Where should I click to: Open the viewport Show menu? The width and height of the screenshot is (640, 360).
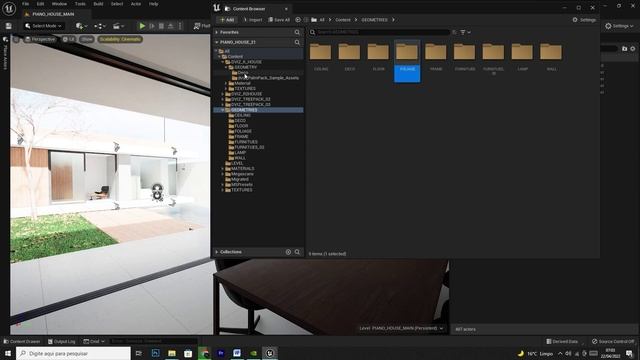point(87,39)
